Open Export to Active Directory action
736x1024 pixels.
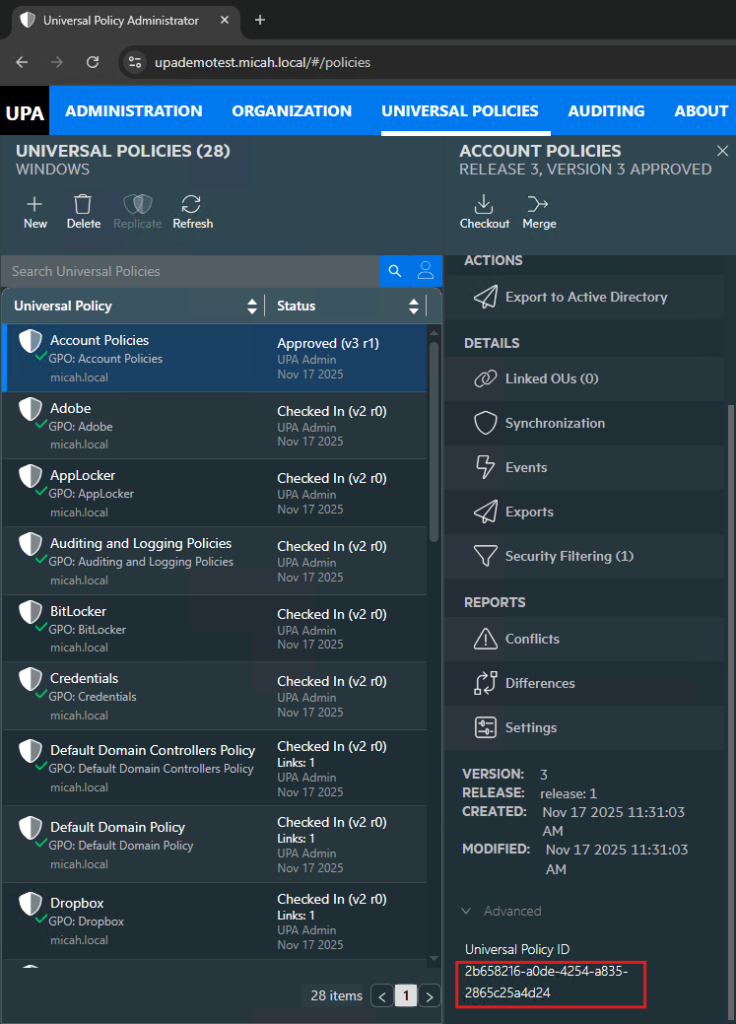click(585, 297)
